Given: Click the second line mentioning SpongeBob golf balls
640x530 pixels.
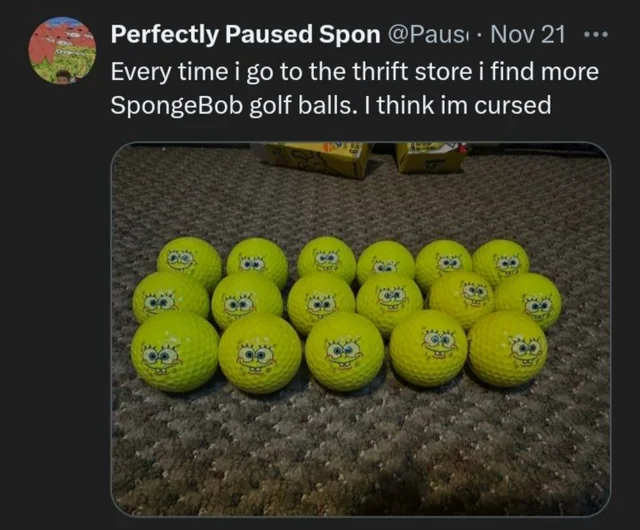Looking at the screenshot, I should point(331,105).
